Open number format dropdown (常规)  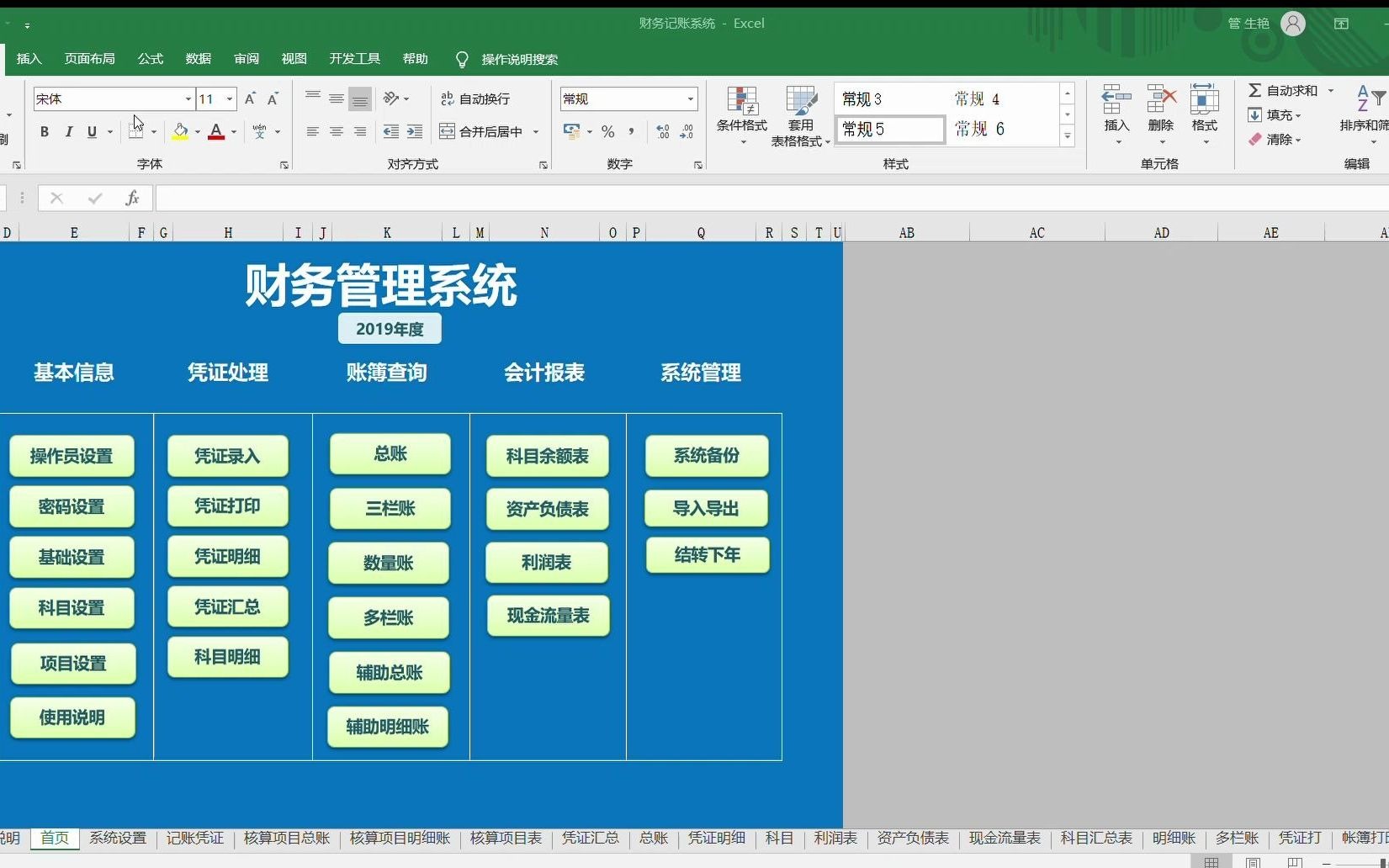pyautogui.click(x=691, y=99)
